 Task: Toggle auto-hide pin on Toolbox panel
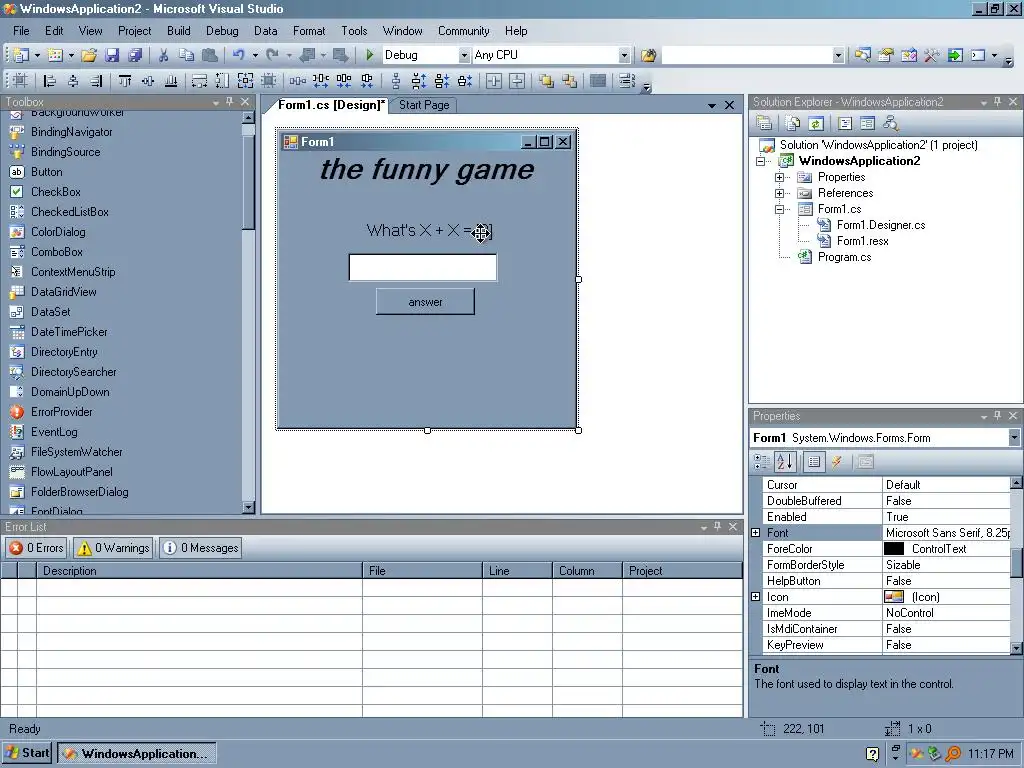(x=230, y=102)
